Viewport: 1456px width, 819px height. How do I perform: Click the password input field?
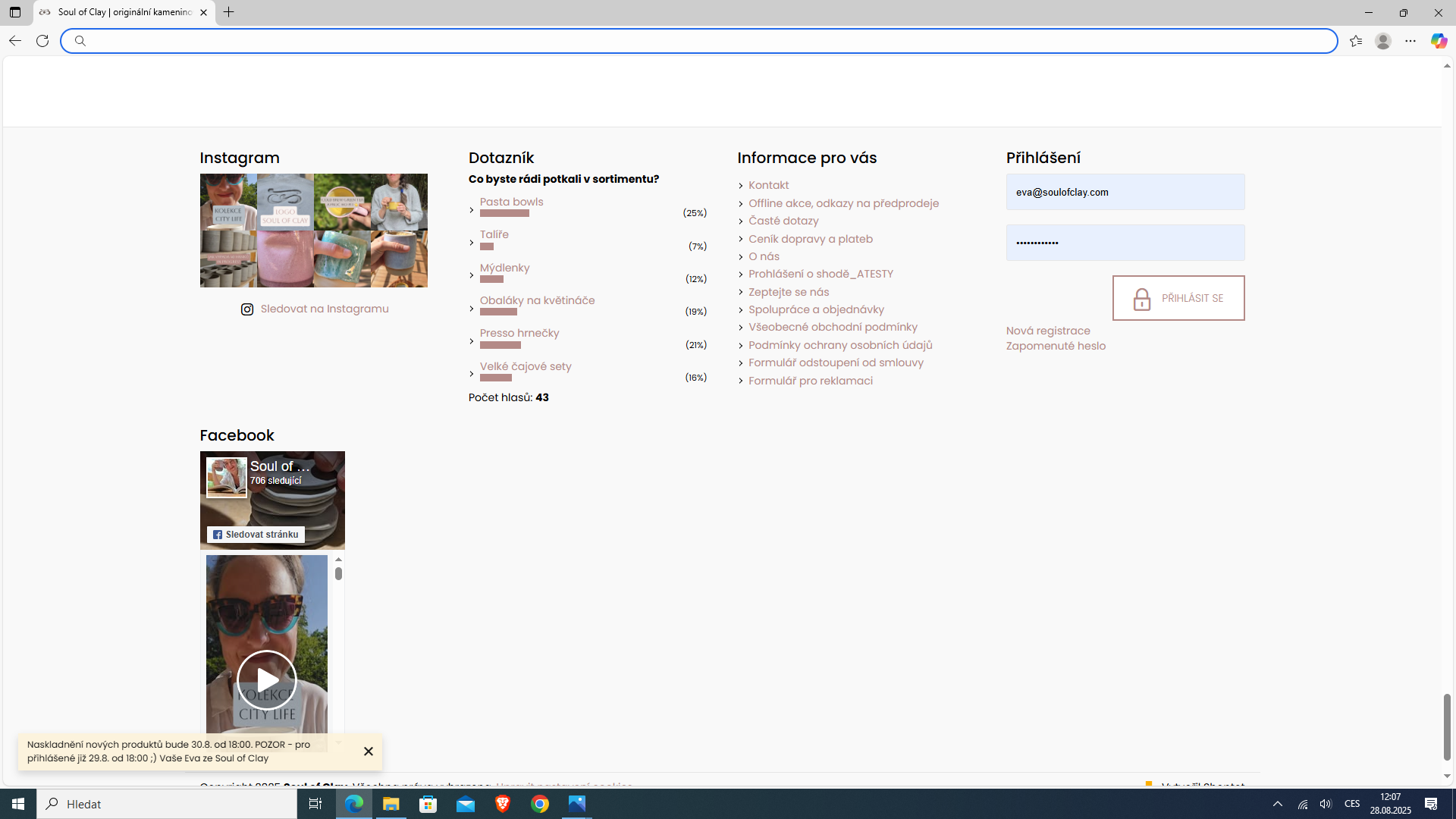coord(1125,243)
